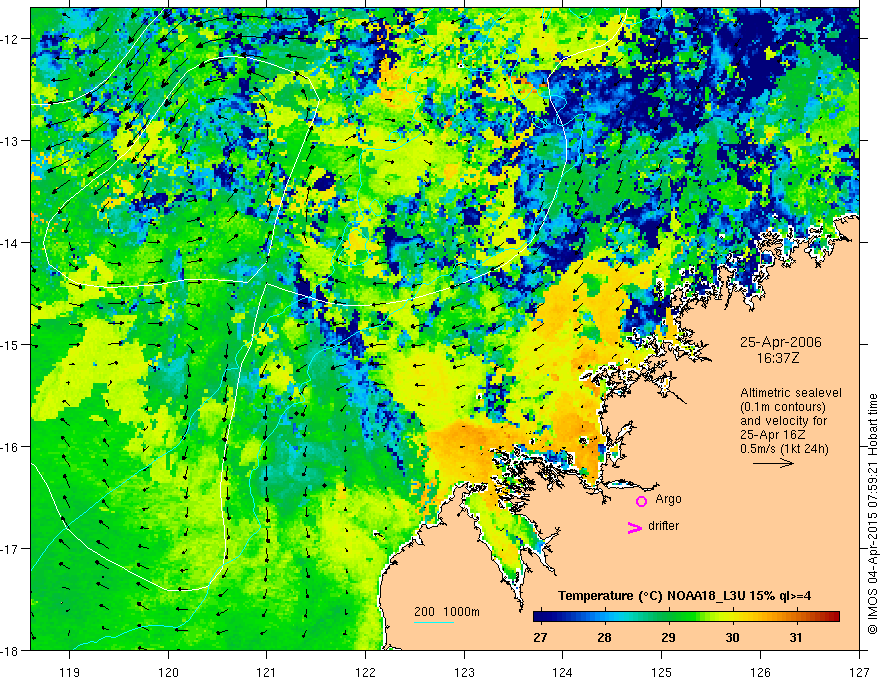Click the latitude label -16

tap(11, 447)
